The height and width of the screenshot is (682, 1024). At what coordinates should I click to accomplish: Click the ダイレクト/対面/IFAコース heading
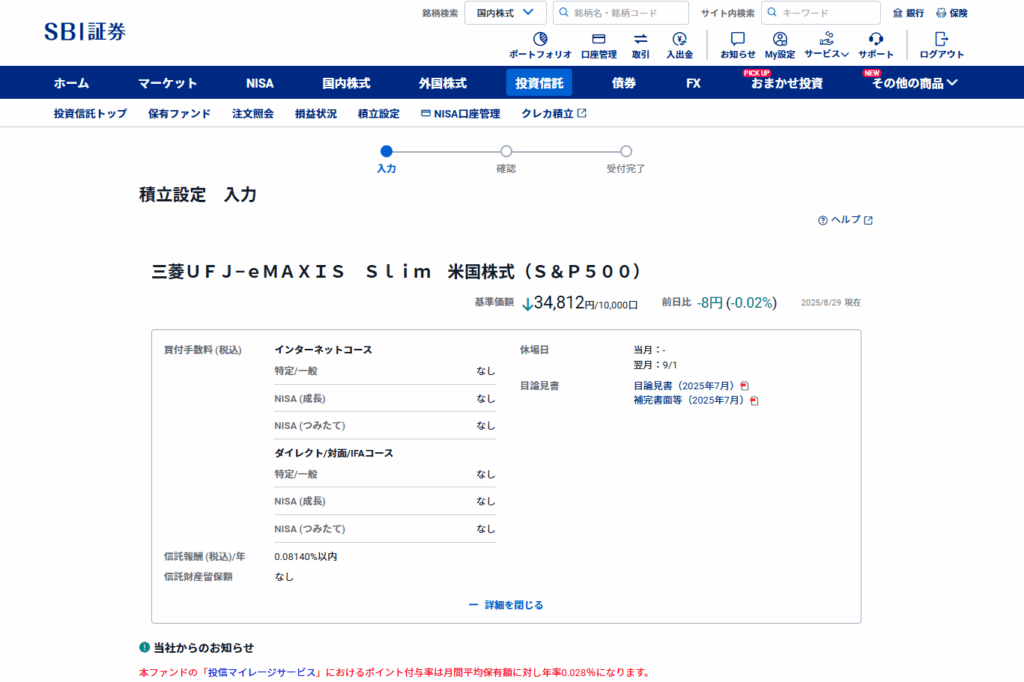334,453
